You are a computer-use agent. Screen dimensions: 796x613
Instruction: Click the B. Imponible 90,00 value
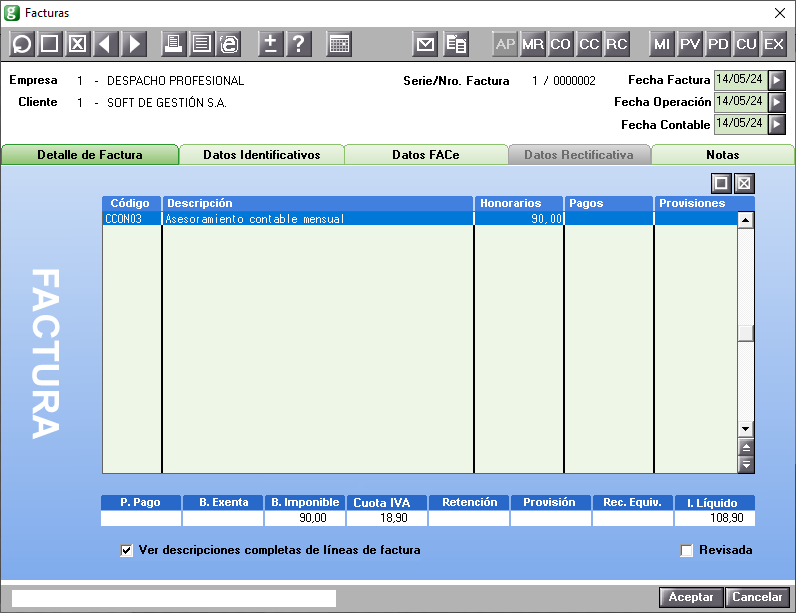305,518
